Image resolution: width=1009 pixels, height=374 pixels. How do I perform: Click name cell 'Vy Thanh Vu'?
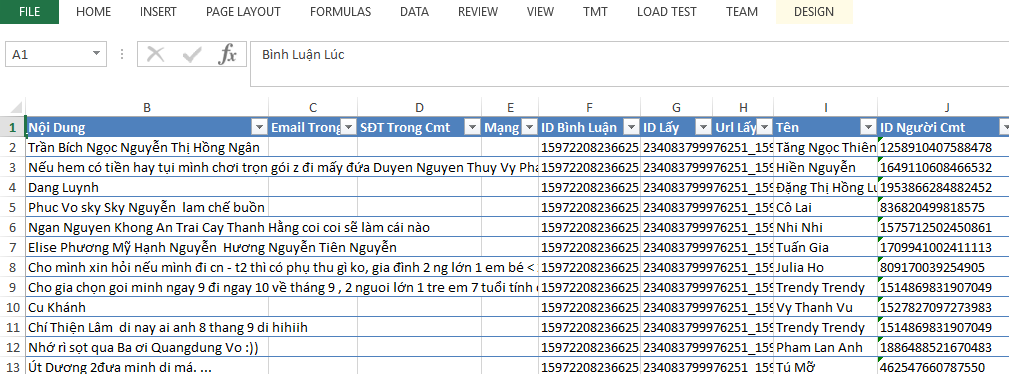click(826, 308)
